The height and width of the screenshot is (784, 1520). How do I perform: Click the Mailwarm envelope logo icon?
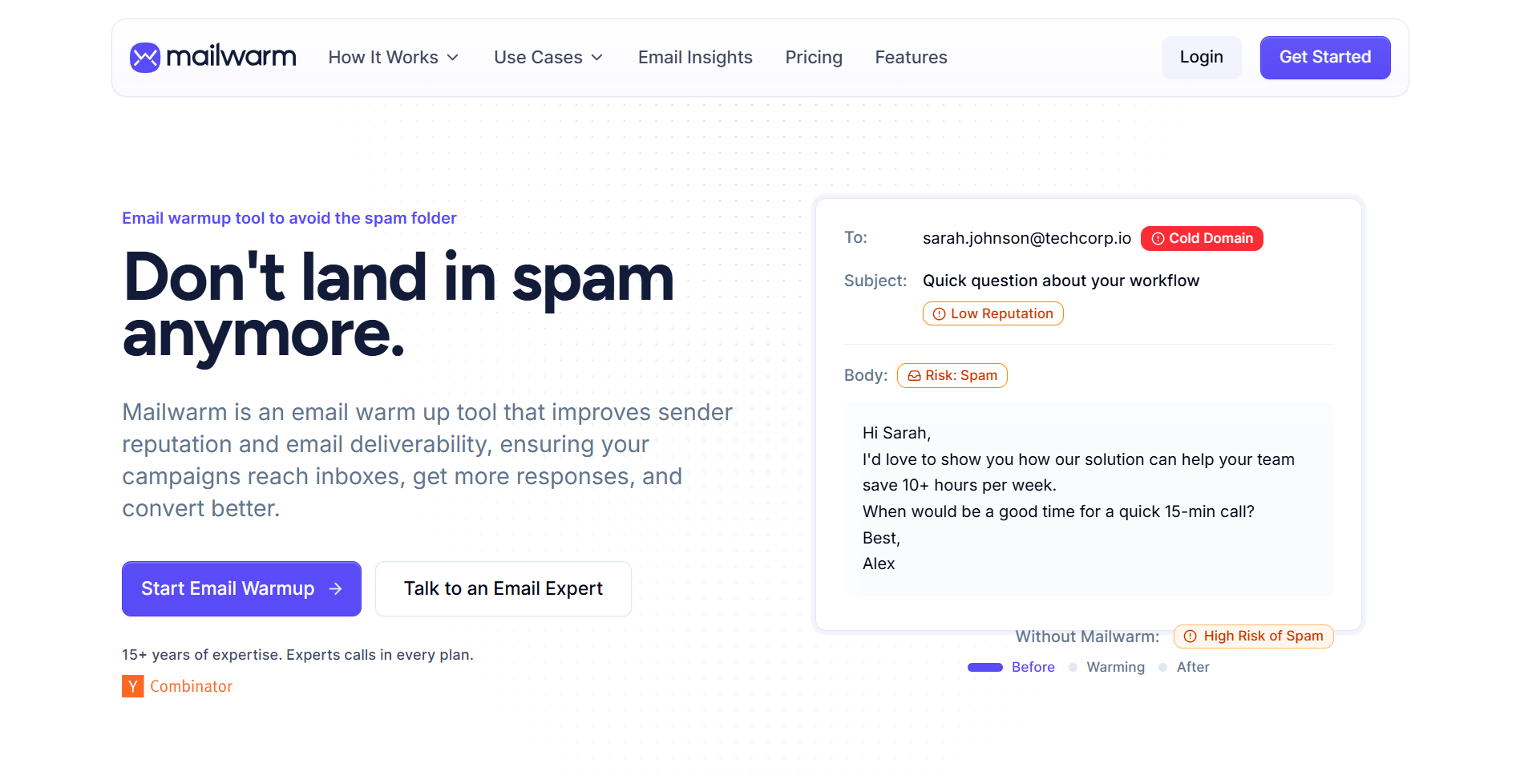(x=145, y=58)
